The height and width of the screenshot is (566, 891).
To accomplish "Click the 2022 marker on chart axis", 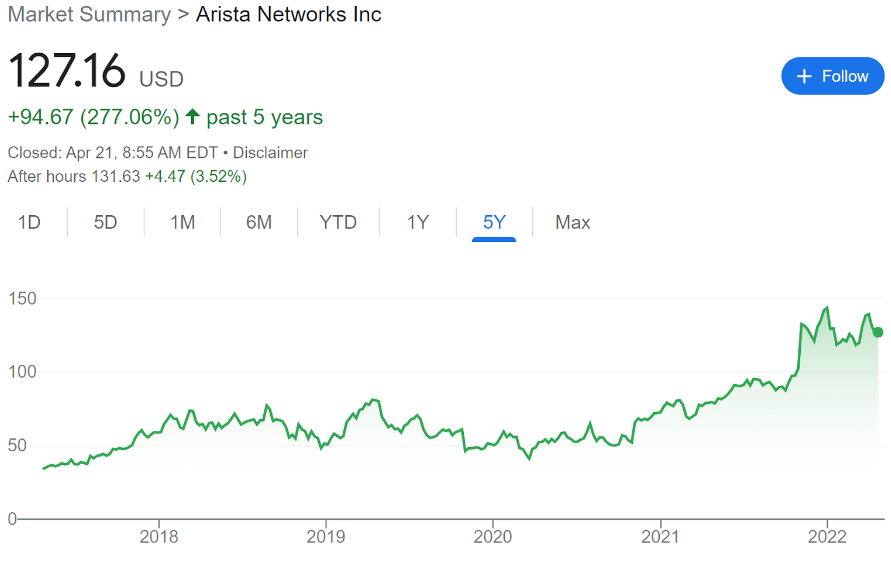I will (827, 536).
